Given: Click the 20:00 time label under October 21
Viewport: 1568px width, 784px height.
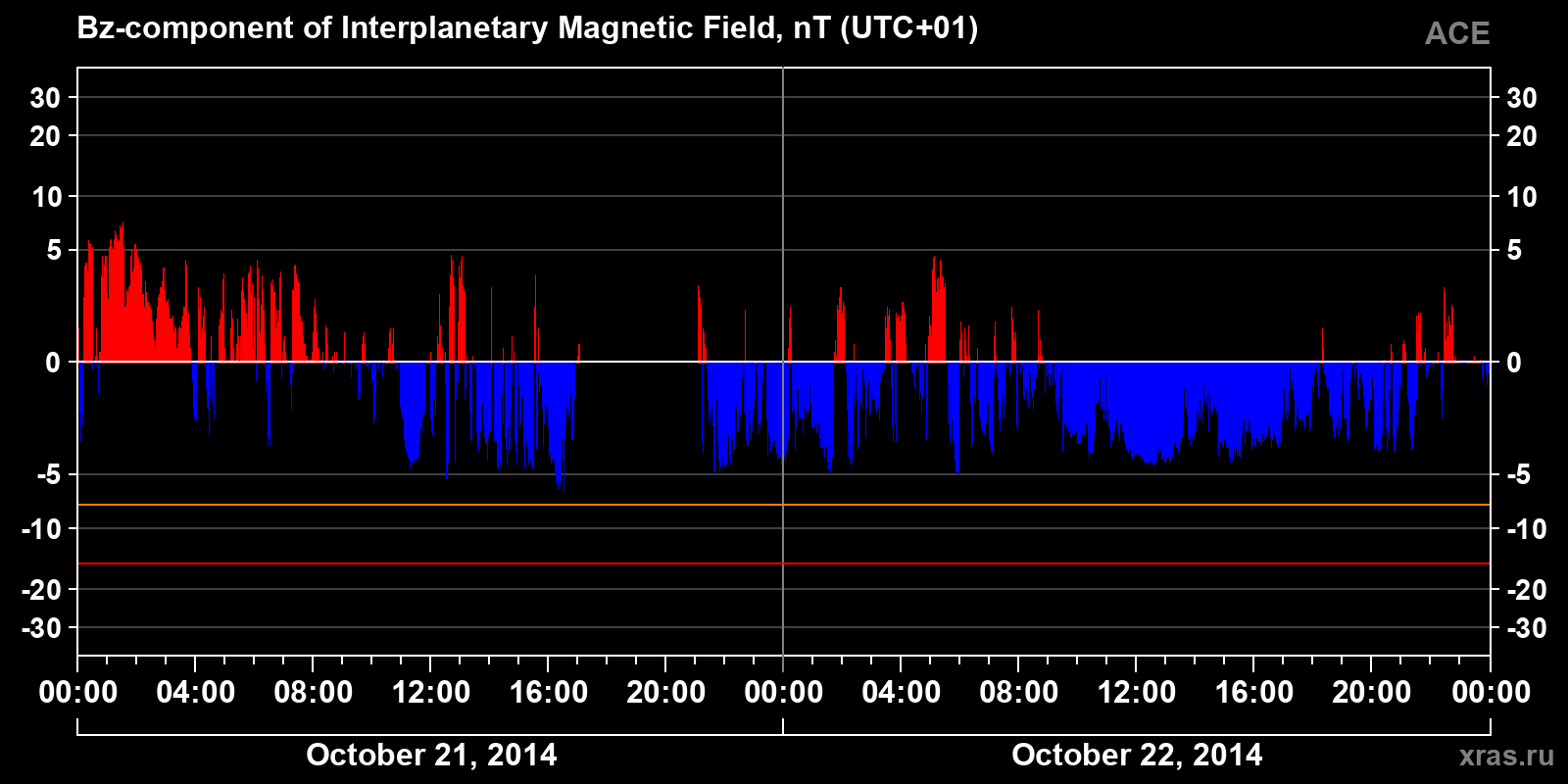Looking at the screenshot, I should pyautogui.click(x=666, y=692).
